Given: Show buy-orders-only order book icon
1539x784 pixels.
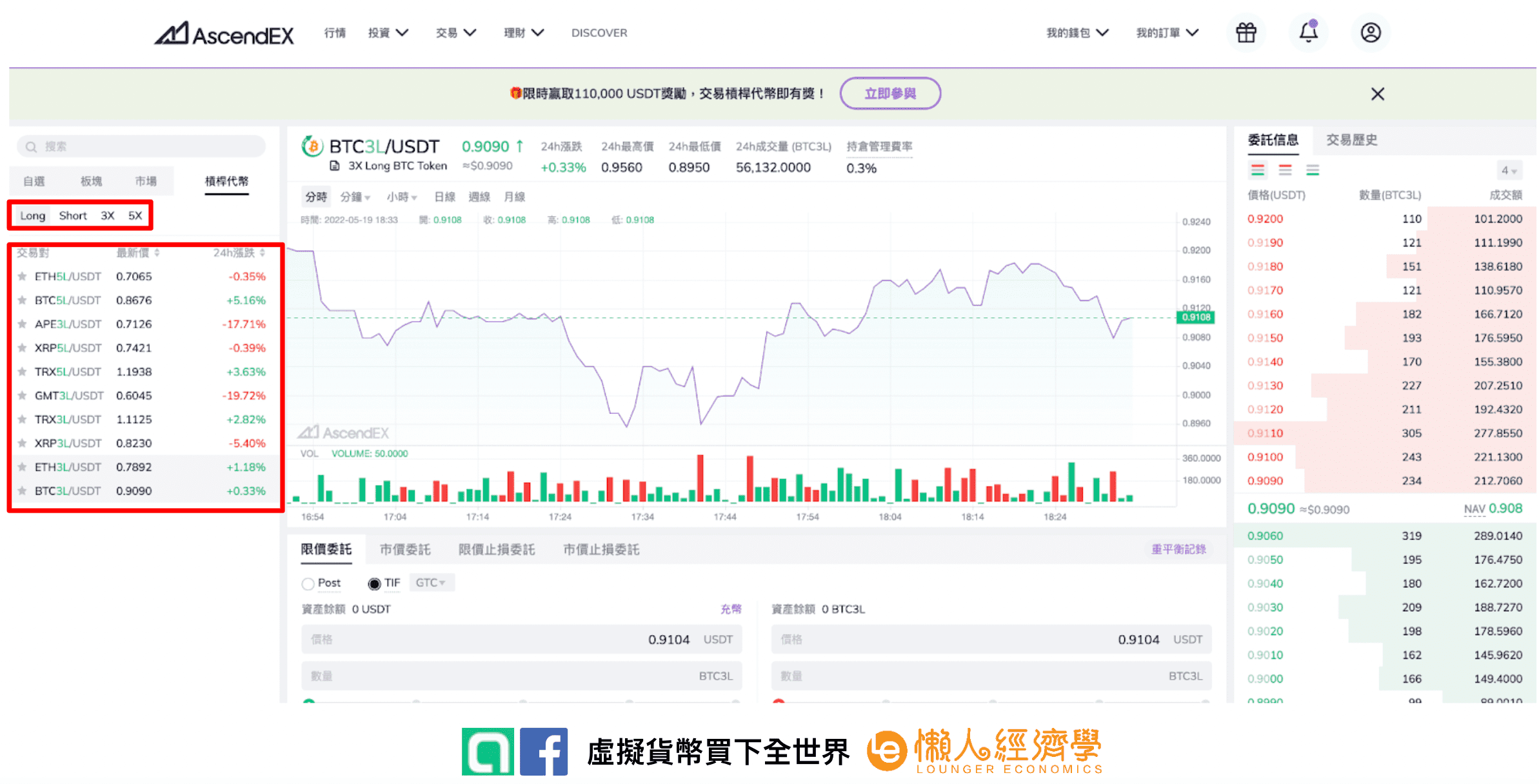Looking at the screenshot, I should coord(1313,170).
